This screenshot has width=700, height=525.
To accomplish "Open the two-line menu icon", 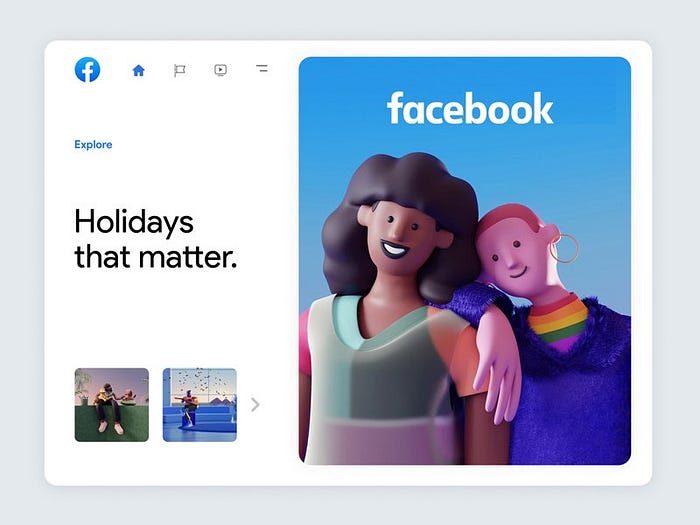I will [x=262, y=68].
